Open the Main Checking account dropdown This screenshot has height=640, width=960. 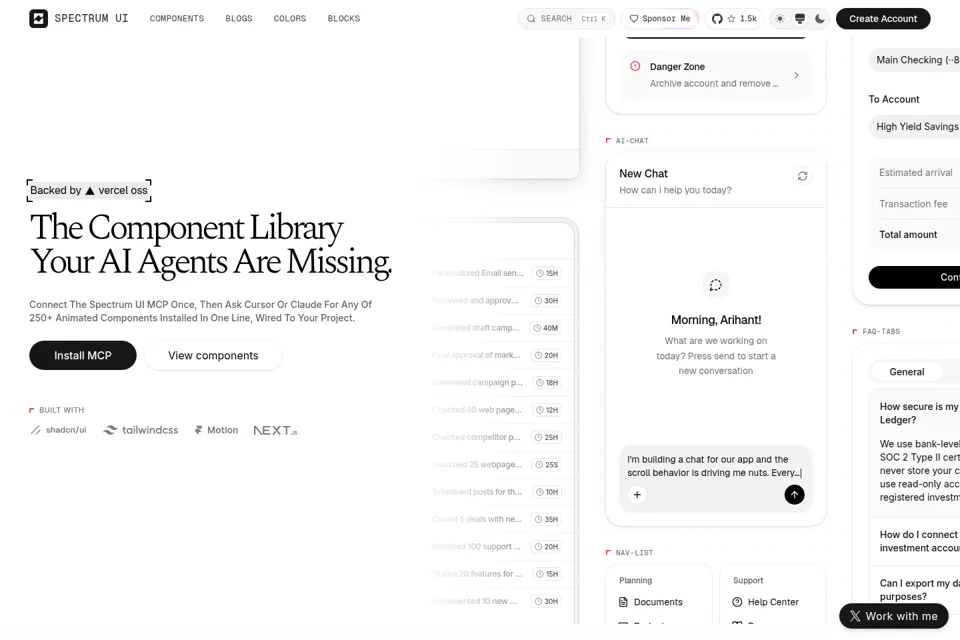(x=914, y=60)
